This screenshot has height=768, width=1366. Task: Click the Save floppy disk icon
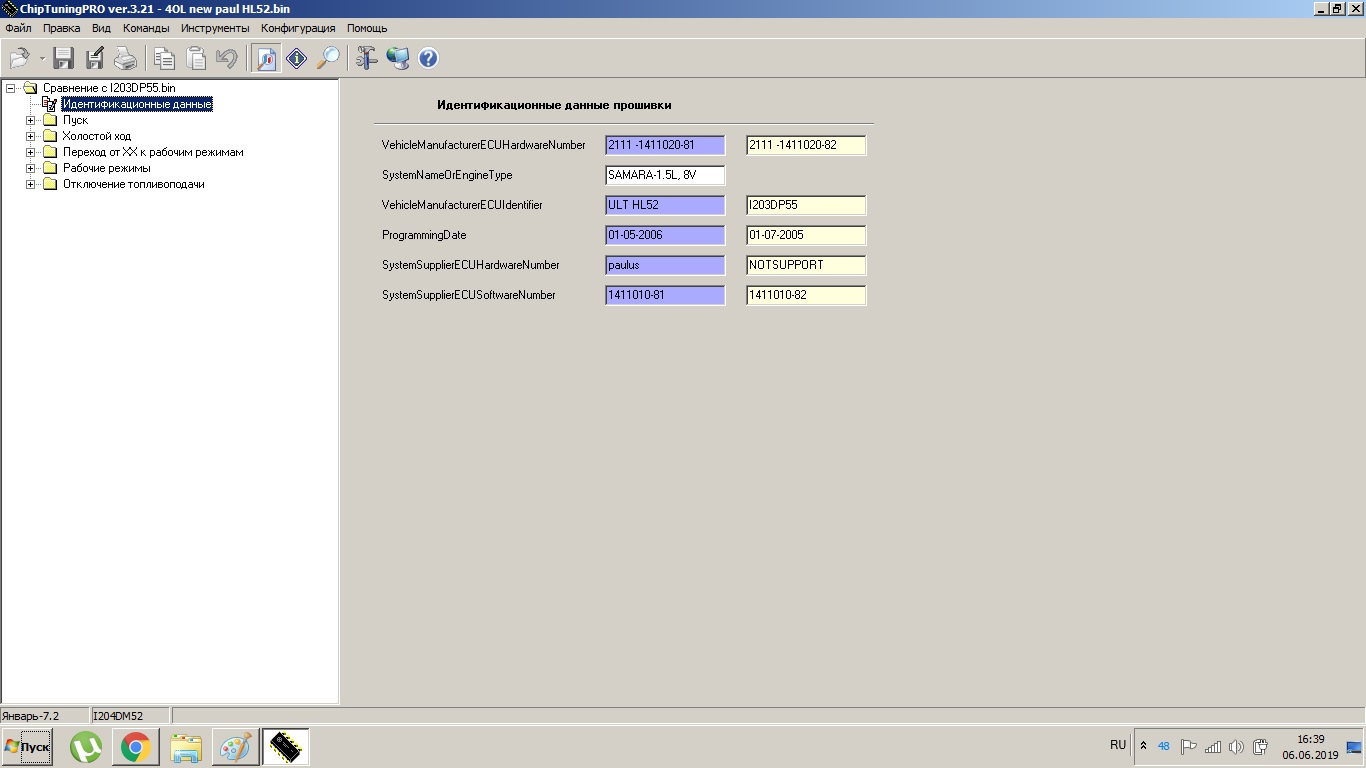[63, 58]
